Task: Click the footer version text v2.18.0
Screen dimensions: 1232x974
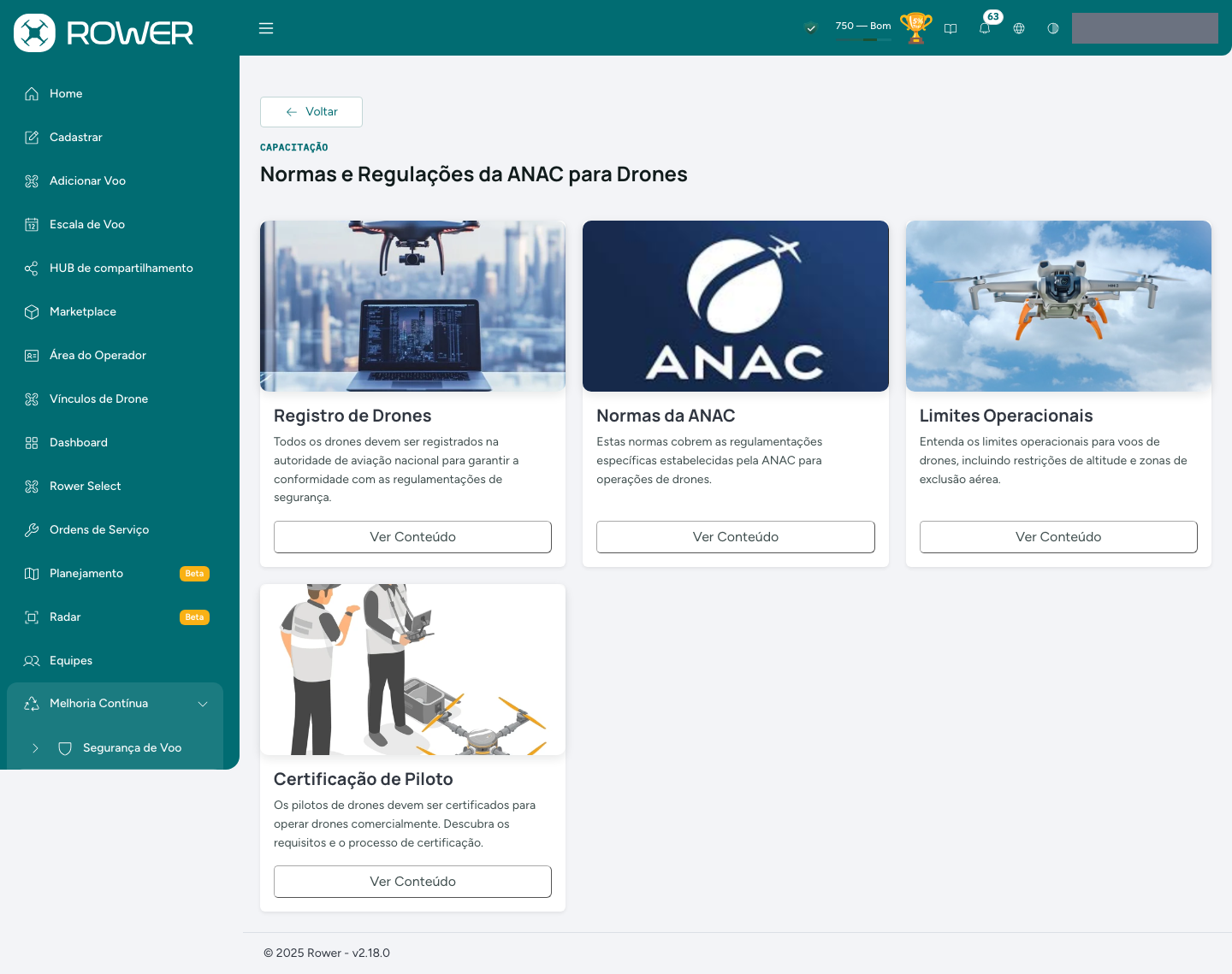Action: (x=371, y=953)
